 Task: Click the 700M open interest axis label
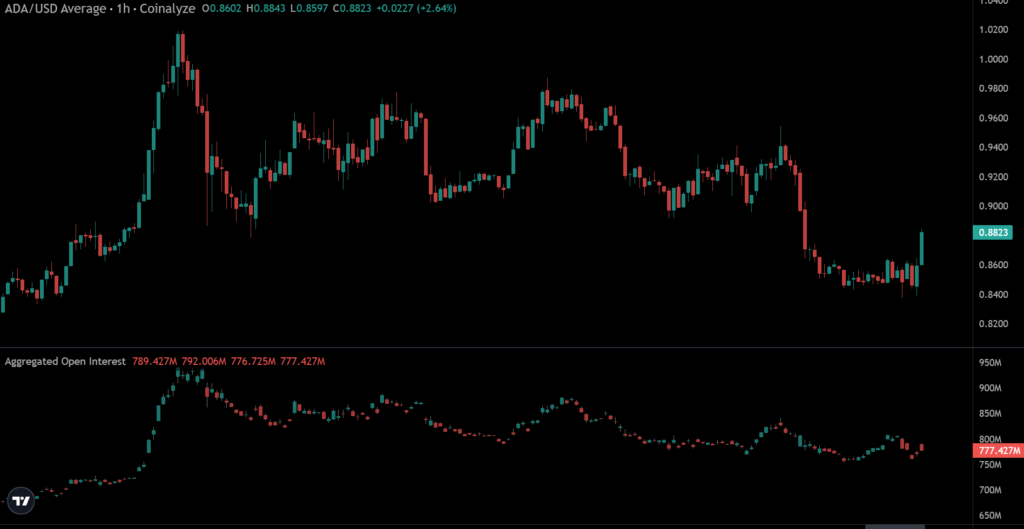coord(989,490)
